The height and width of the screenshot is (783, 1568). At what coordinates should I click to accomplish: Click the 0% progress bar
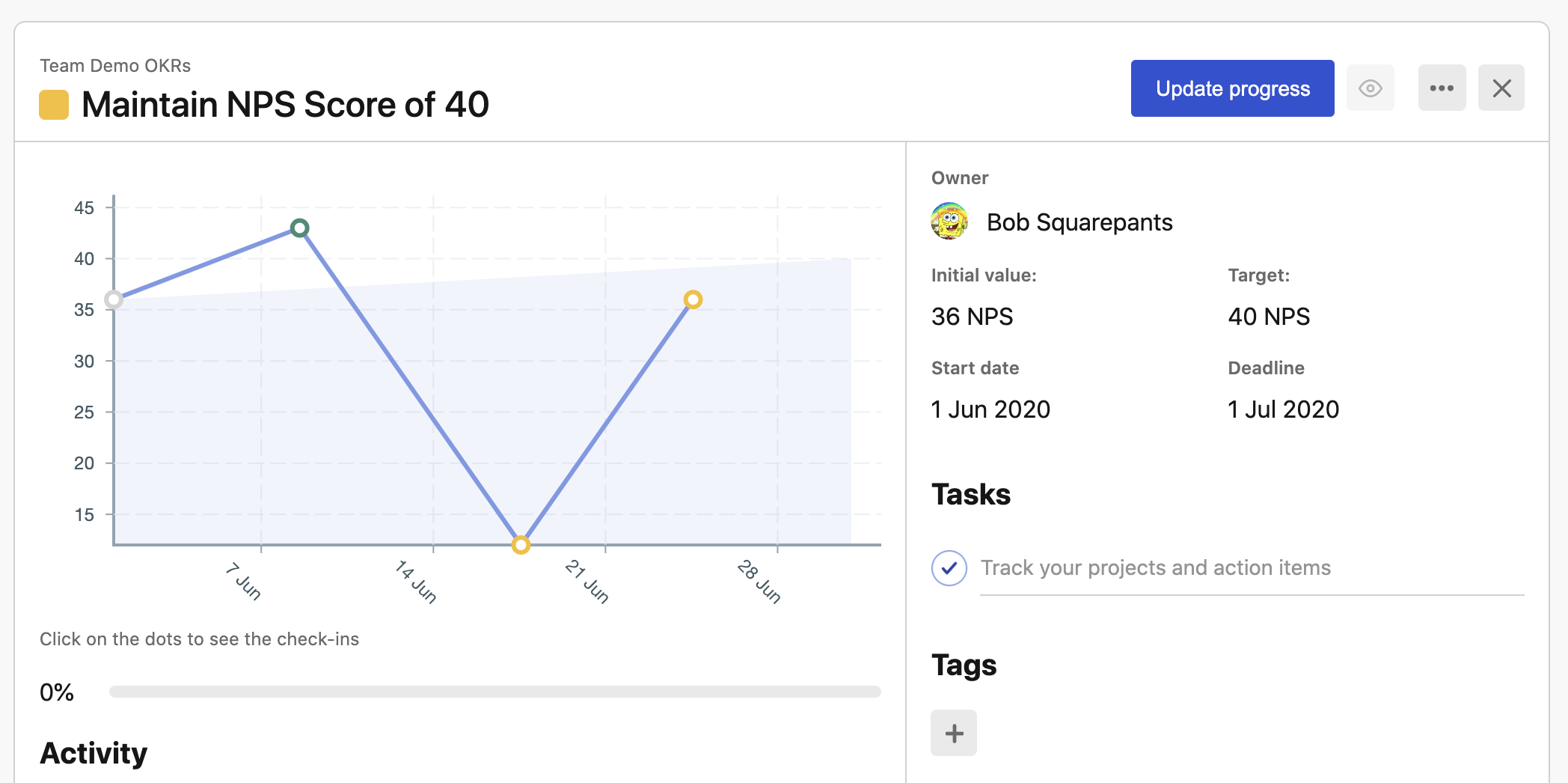point(494,692)
